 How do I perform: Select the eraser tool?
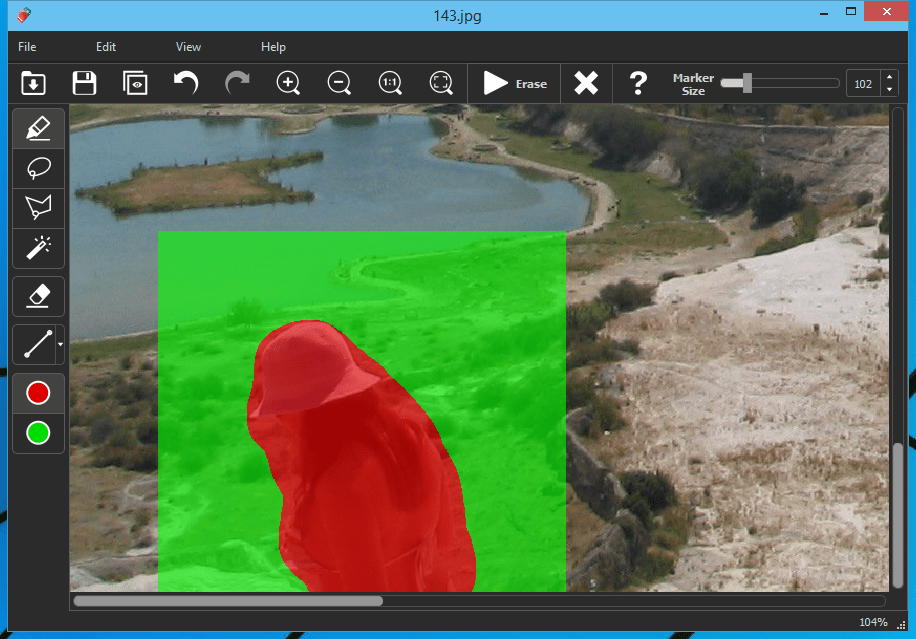38,295
